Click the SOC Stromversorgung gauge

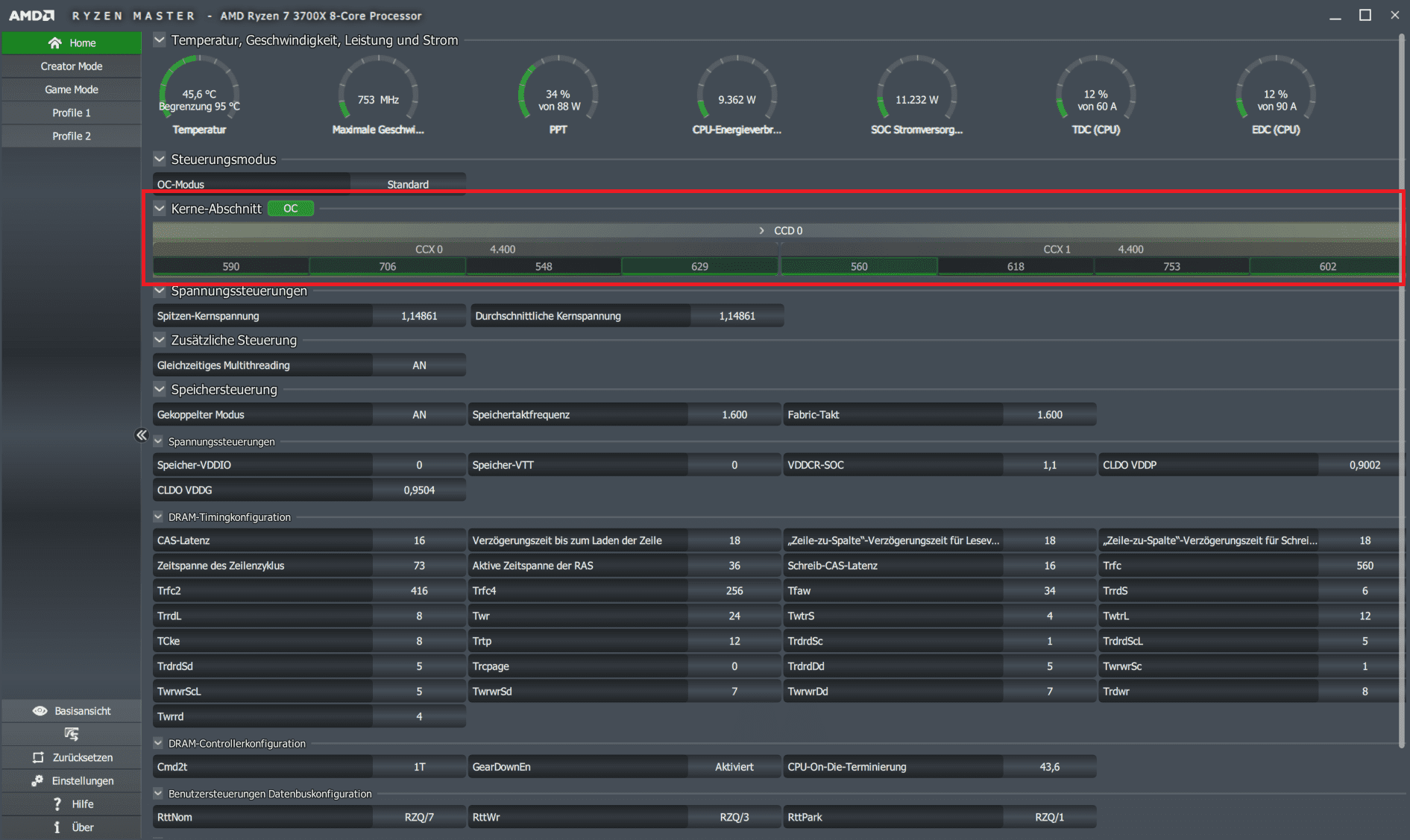[916, 94]
